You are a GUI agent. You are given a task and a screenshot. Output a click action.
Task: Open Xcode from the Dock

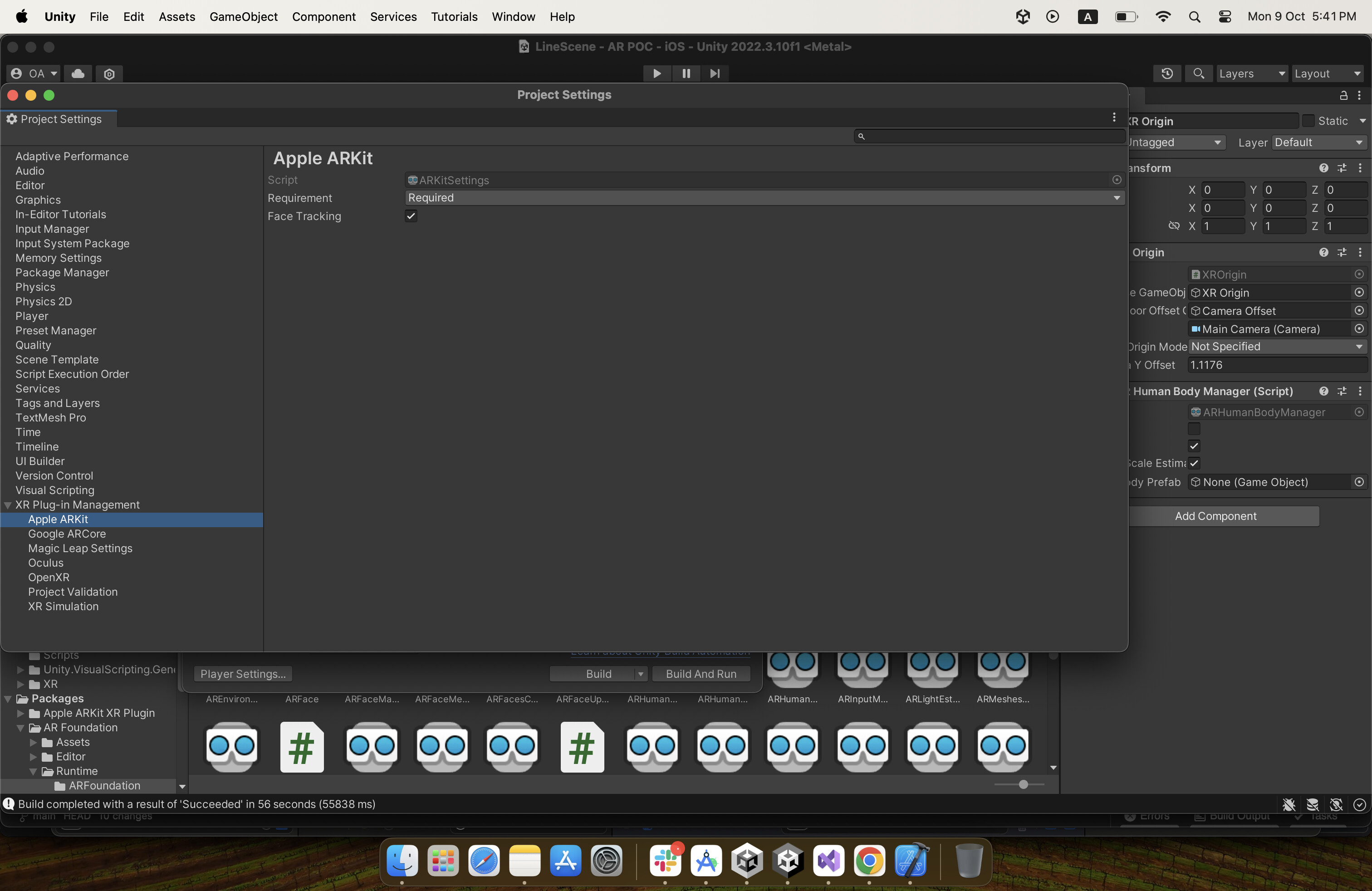911,861
